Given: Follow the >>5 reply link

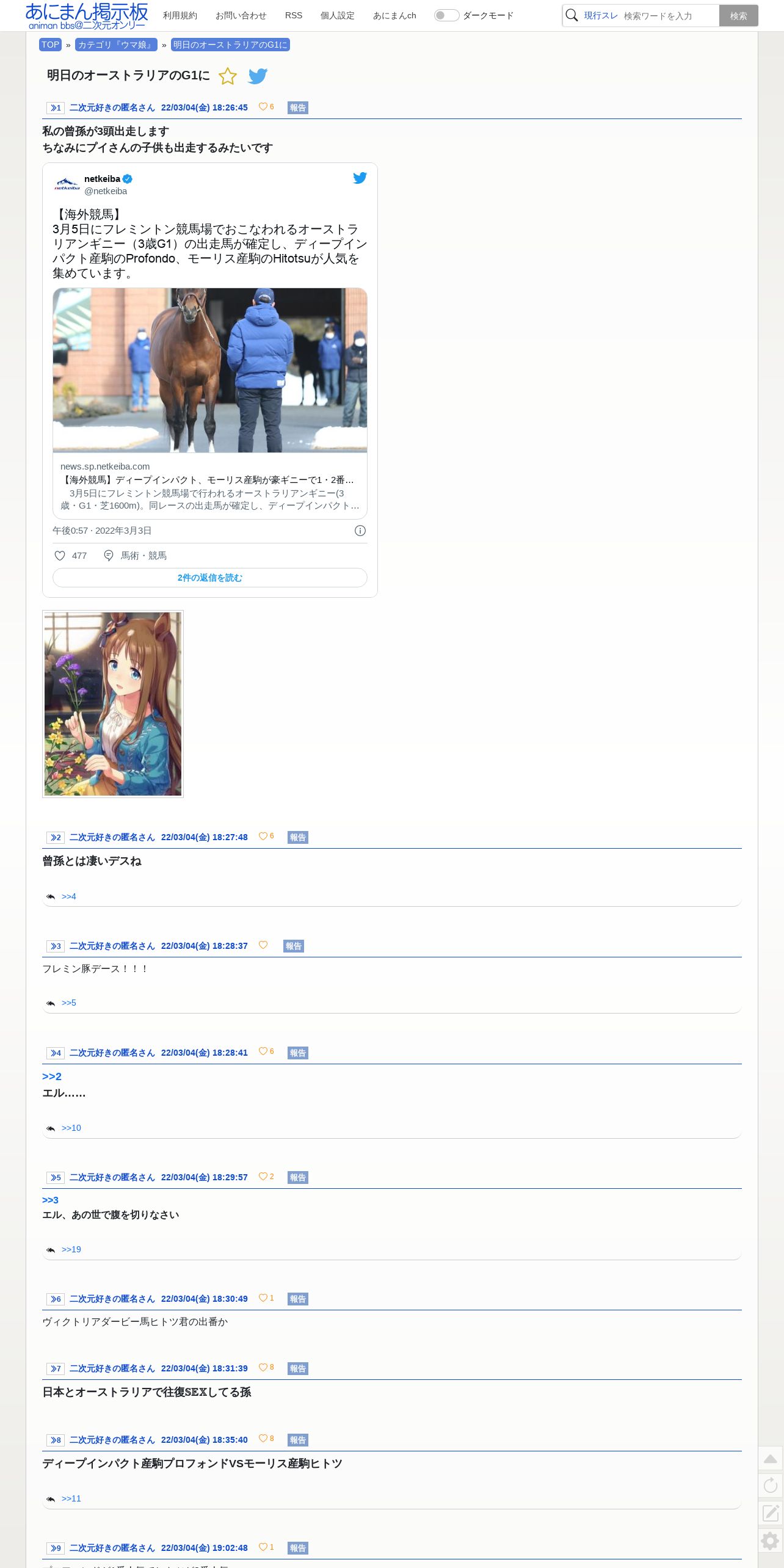Looking at the screenshot, I should [69, 1003].
